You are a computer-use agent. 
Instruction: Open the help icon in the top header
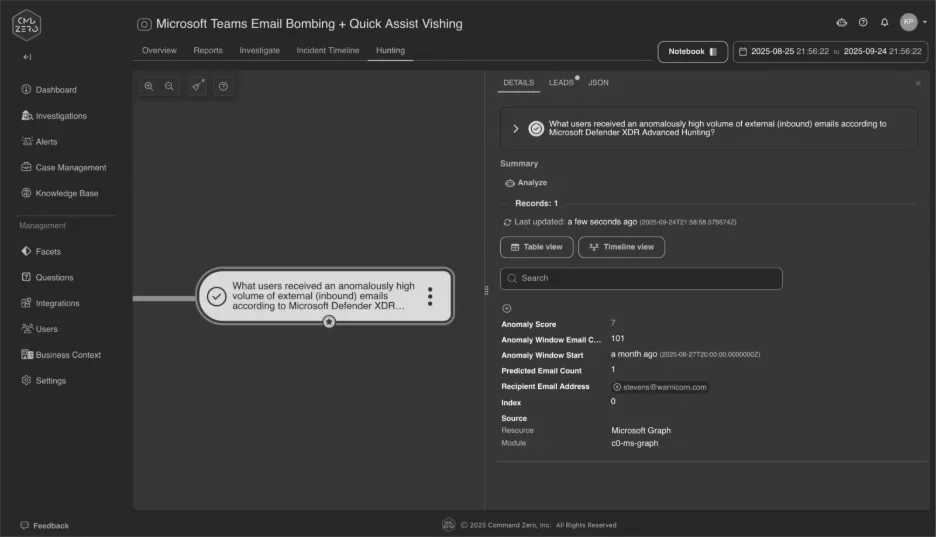click(863, 23)
